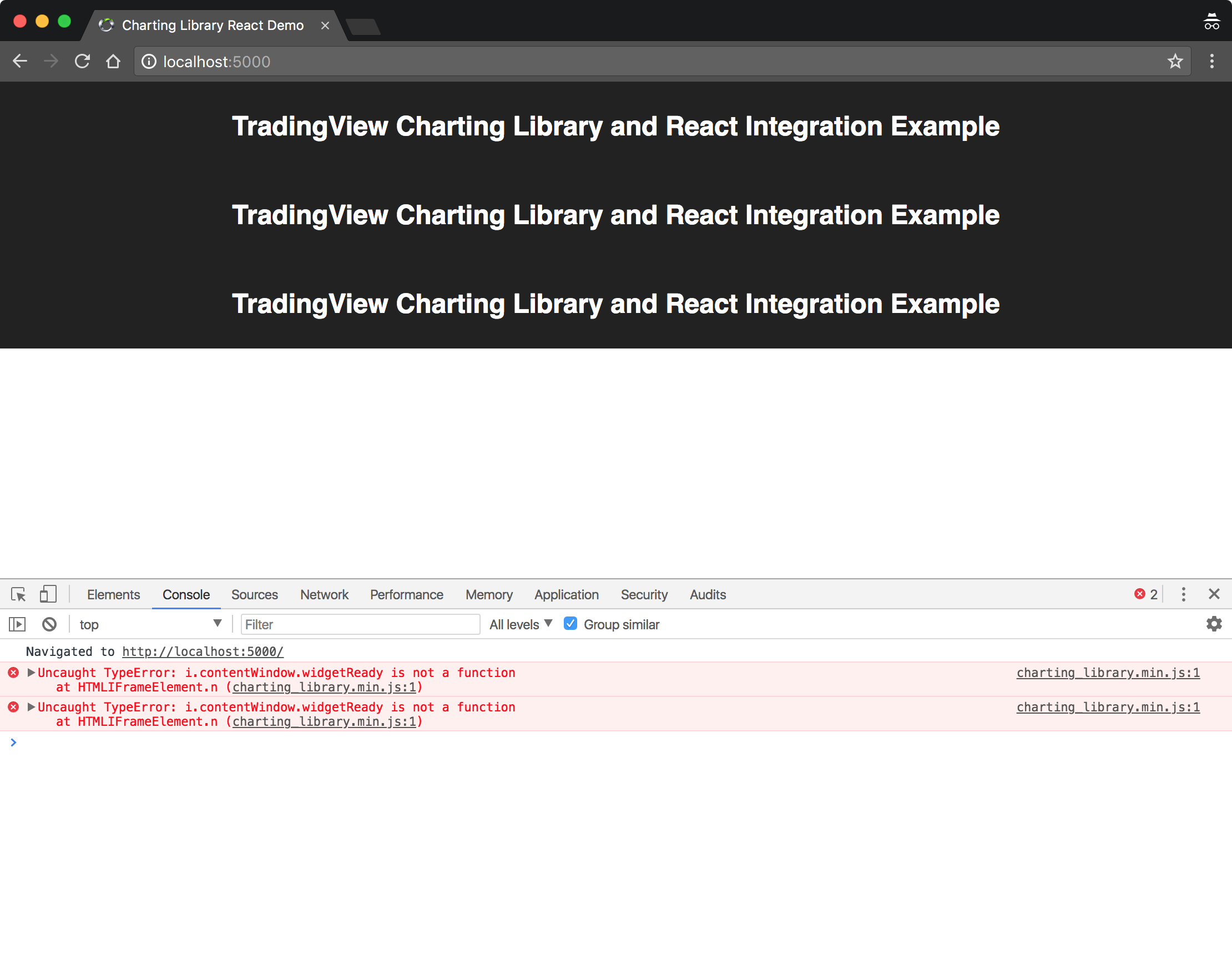The image size is (1232, 970).
Task: Uncheck the Group similar checkbox
Action: click(571, 624)
